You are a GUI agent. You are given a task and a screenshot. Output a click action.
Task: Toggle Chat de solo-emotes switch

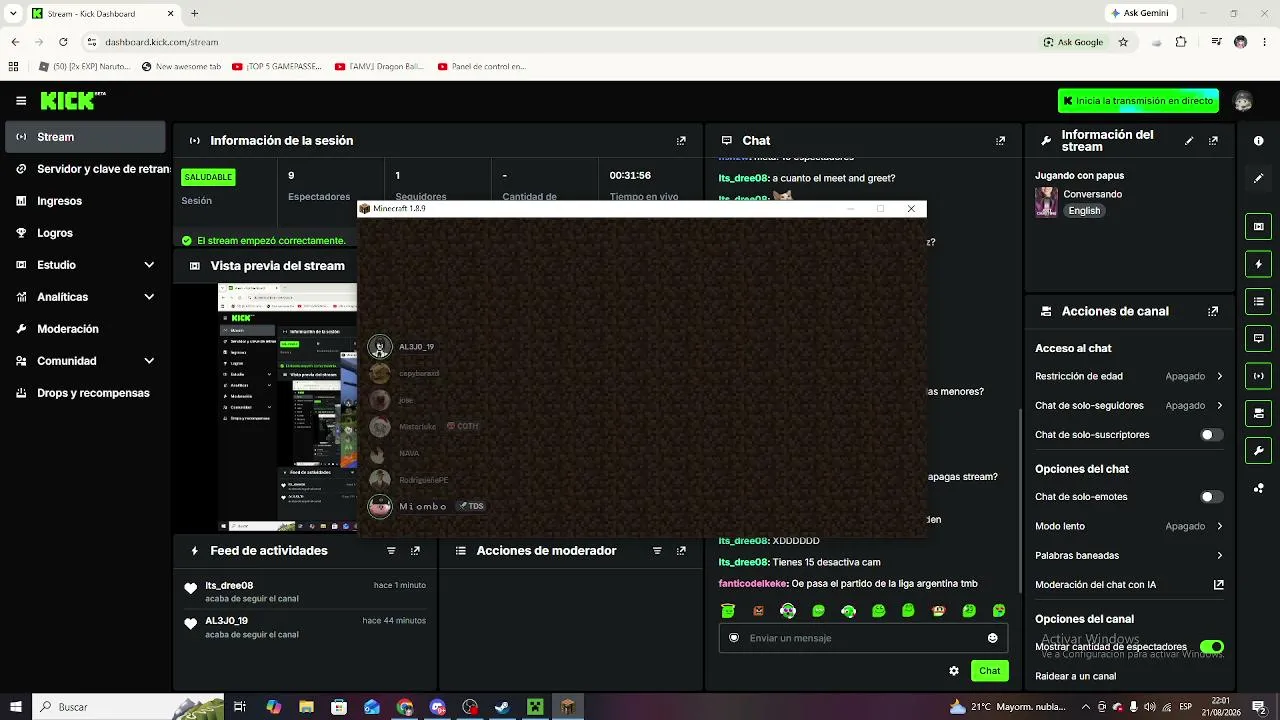pos(1211,497)
